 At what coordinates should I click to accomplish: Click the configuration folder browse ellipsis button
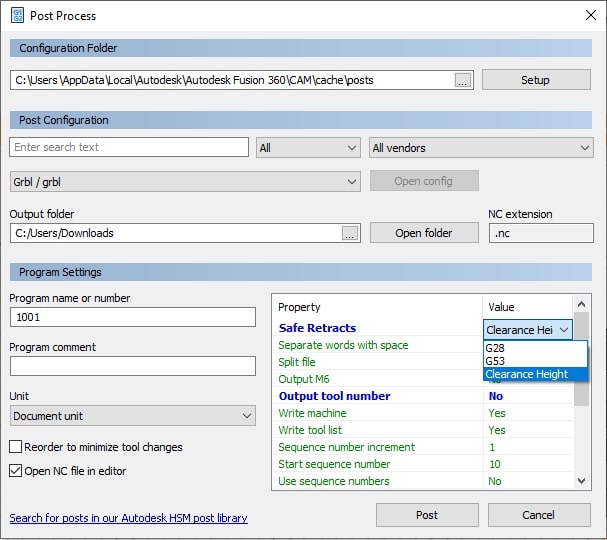(462, 80)
